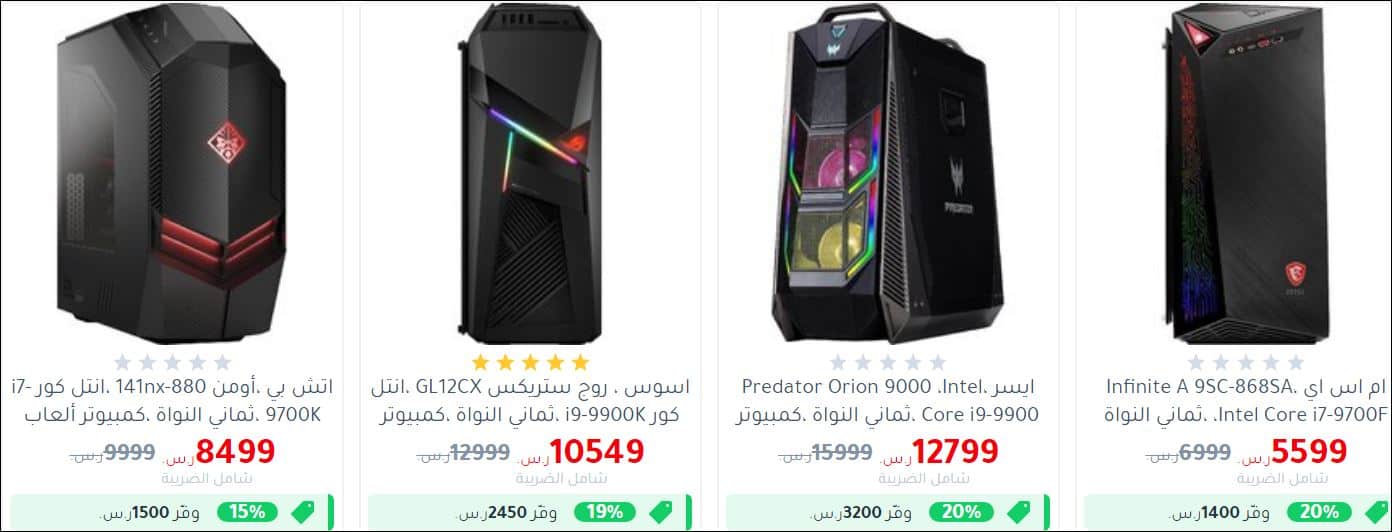Click the 20% badge on MSI Infinite card
This screenshot has height=532, width=1392.
tap(1319, 512)
